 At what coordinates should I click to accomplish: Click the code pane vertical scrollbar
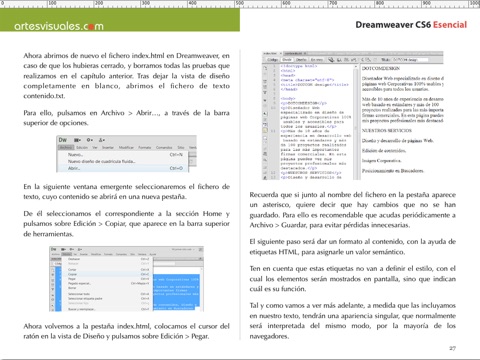pyautogui.click(x=356, y=122)
